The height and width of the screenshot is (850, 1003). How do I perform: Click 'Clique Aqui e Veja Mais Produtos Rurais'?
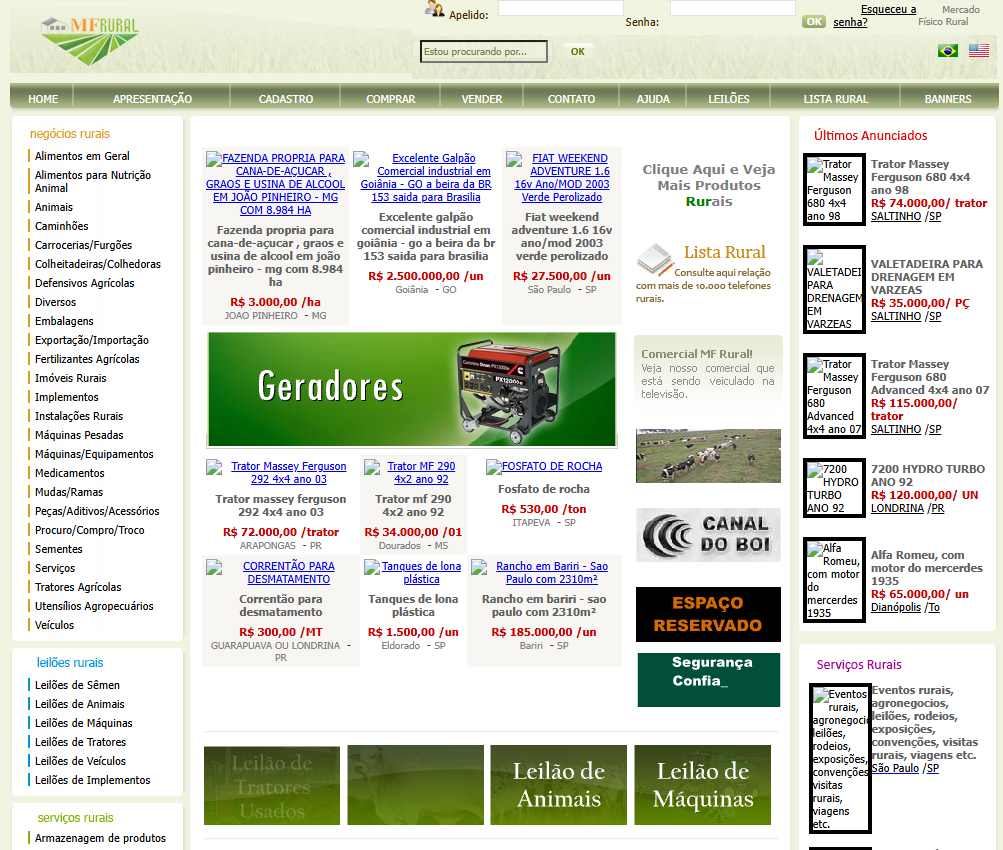(x=709, y=185)
